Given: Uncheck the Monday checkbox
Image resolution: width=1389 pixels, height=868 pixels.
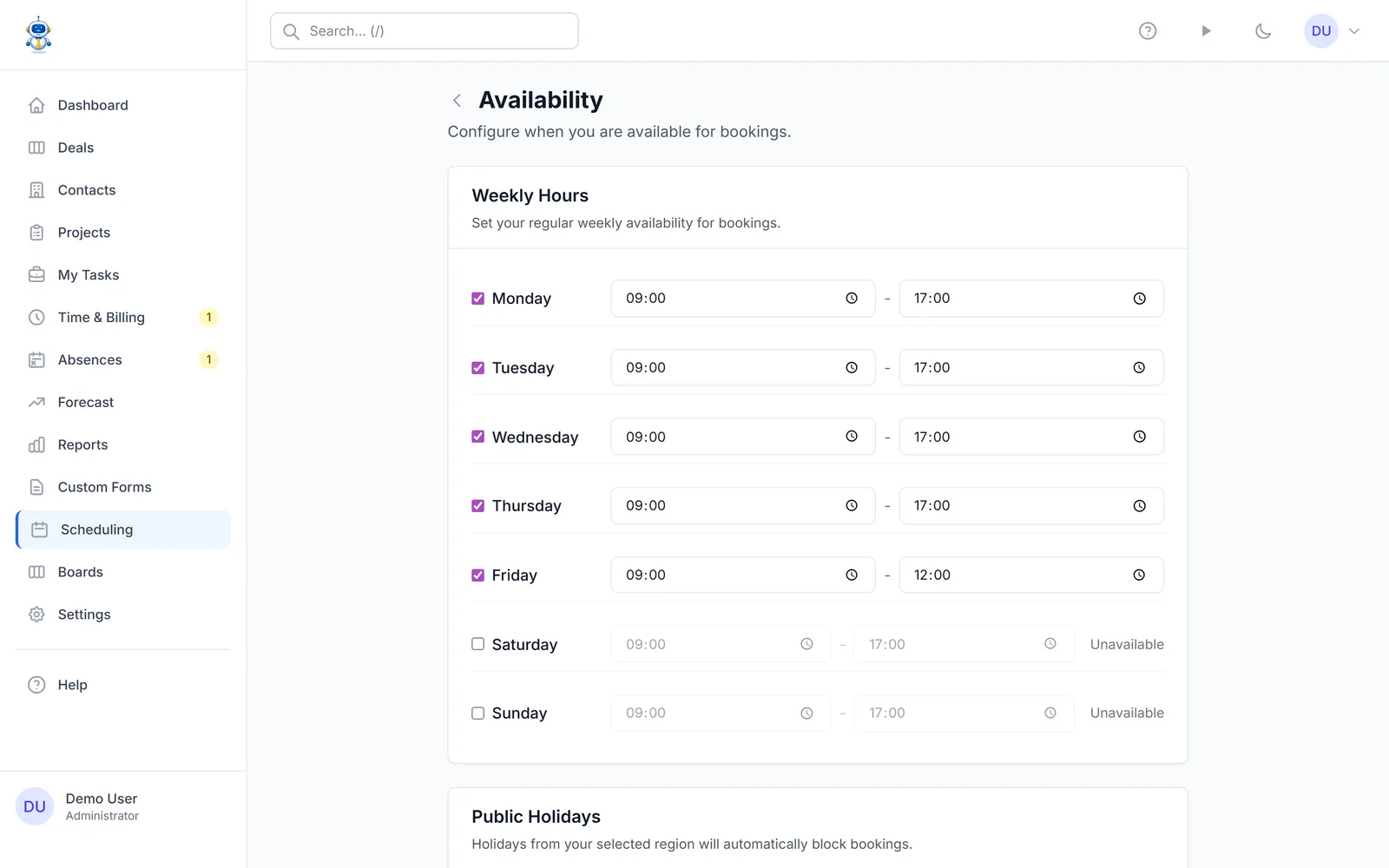Looking at the screenshot, I should pos(477,299).
